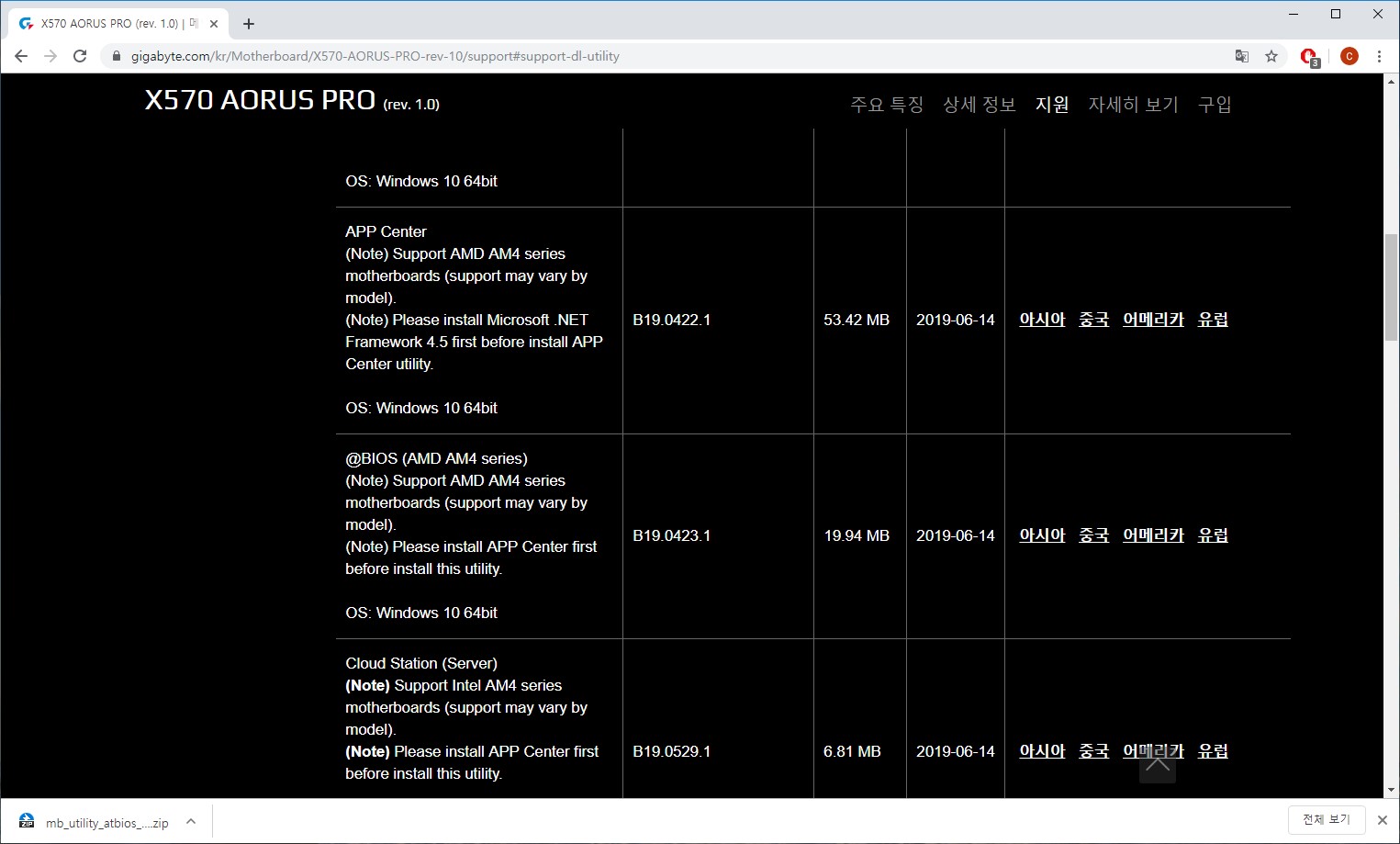This screenshot has width=1400, height=844.
Task: Select version text B19.0422.1
Action: coord(672,320)
